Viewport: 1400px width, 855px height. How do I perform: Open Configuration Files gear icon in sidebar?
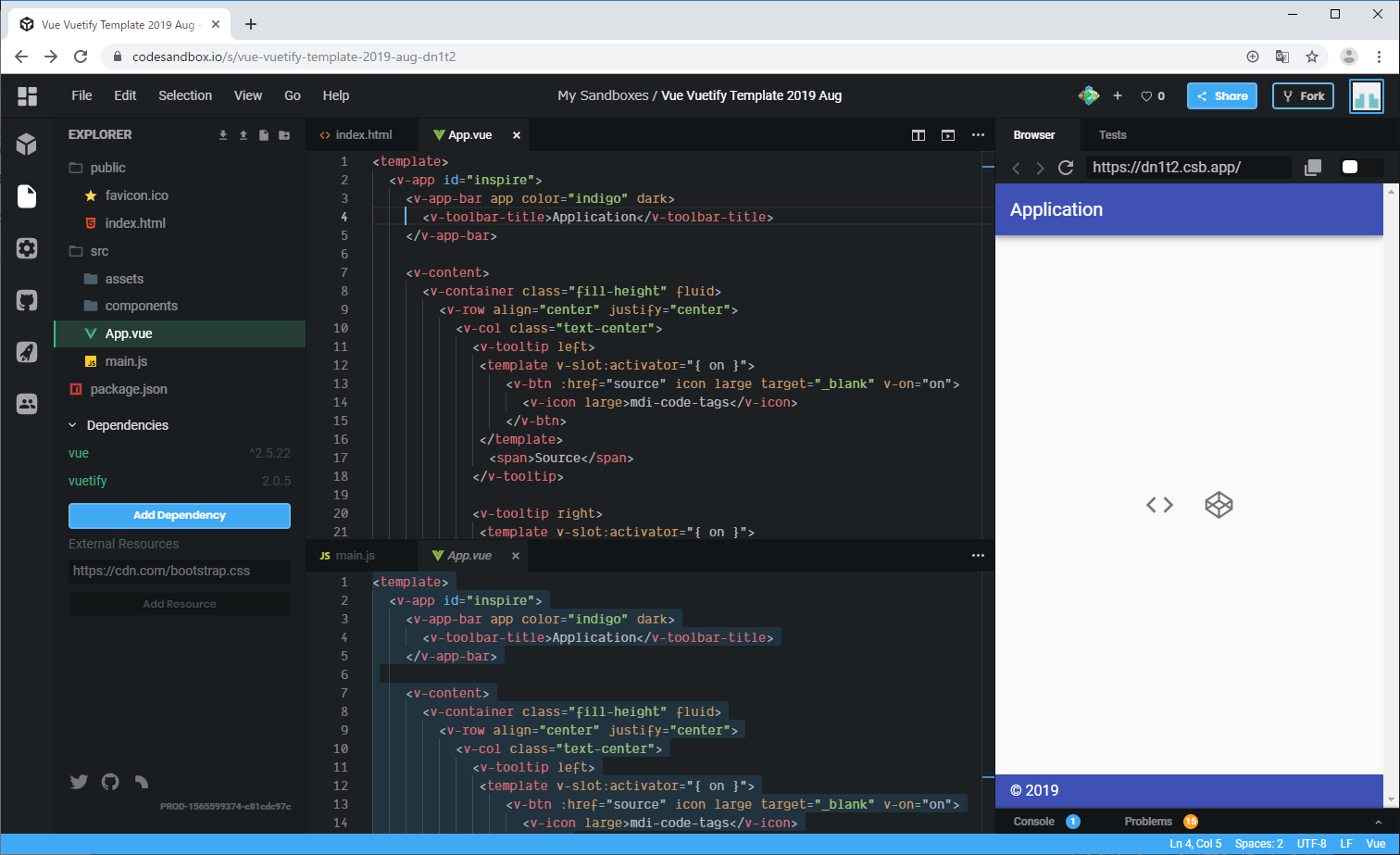[x=27, y=248]
